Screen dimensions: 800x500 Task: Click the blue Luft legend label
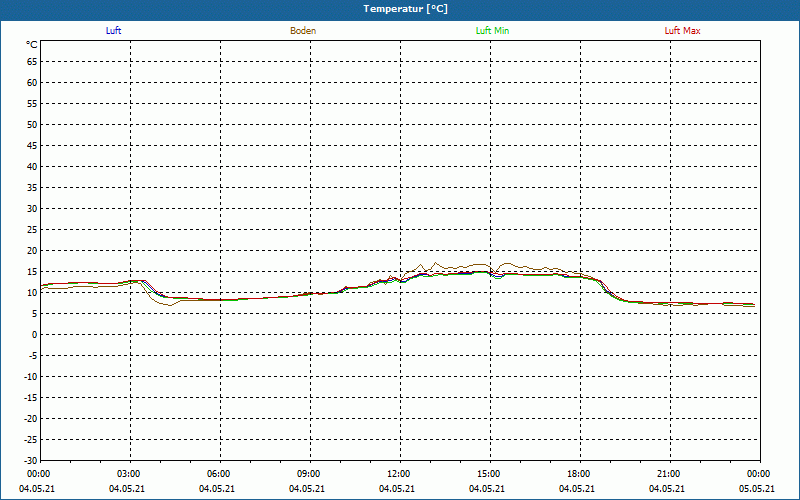113,31
